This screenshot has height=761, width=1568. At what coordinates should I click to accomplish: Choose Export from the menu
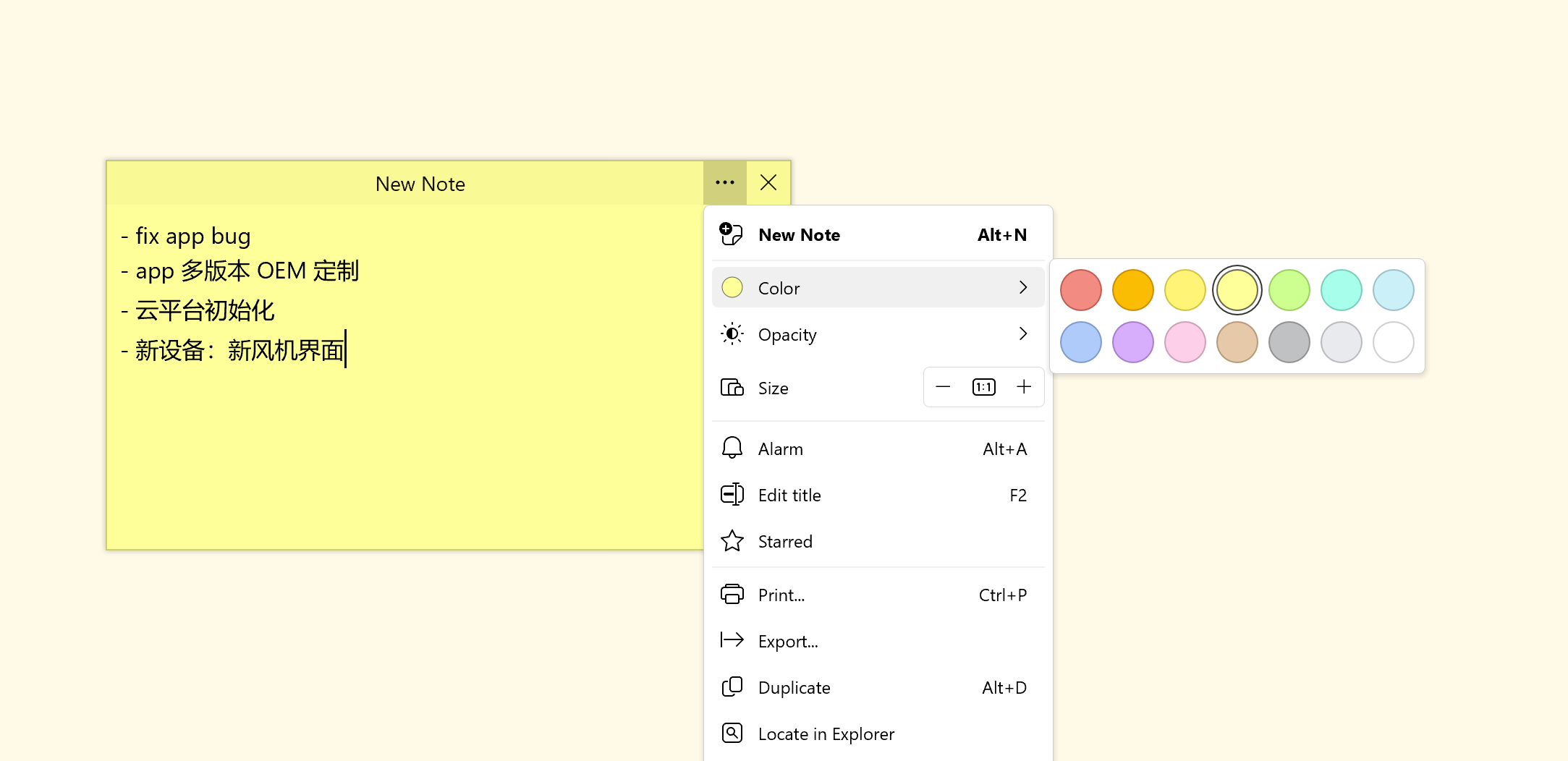(788, 641)
